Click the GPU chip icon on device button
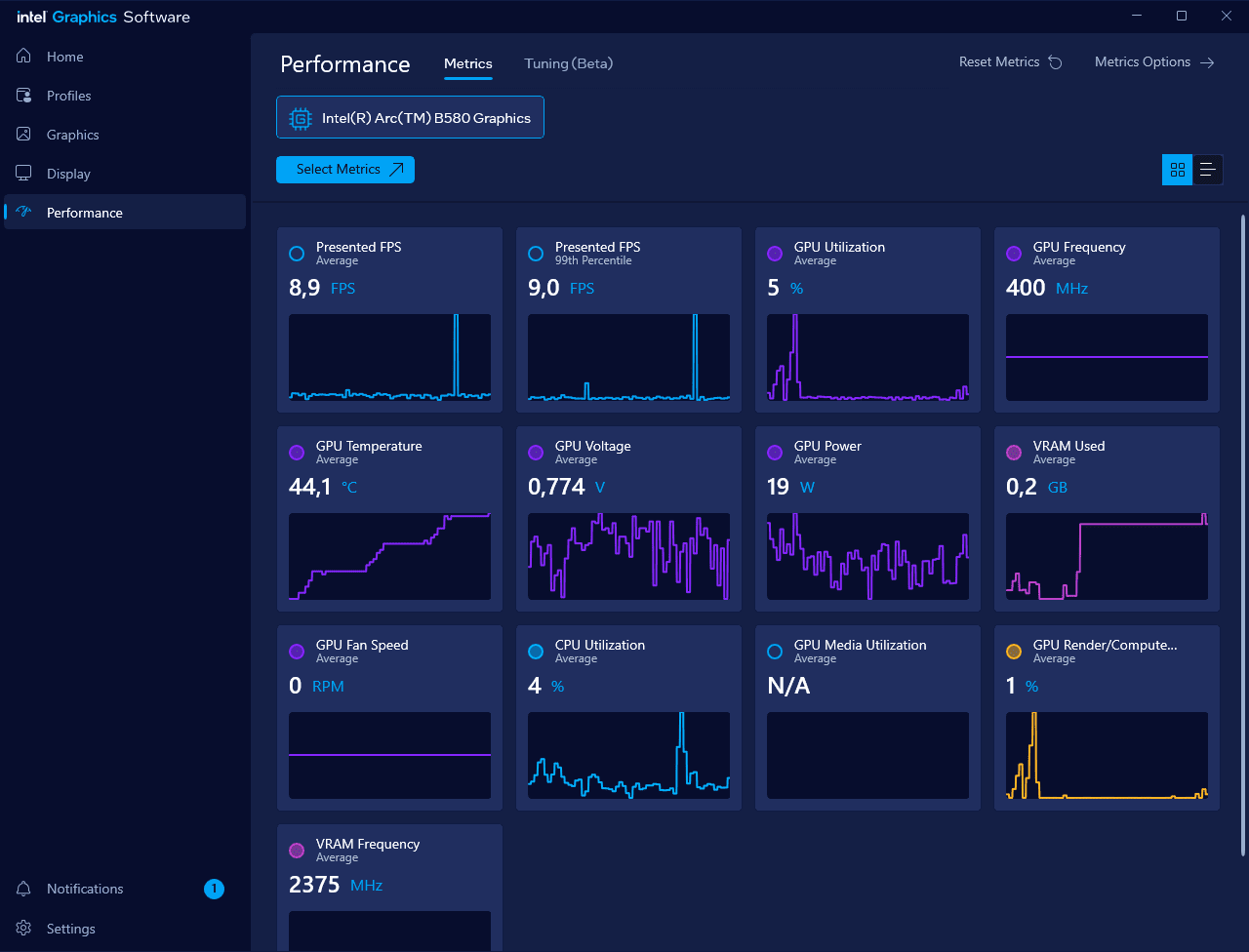 point(300,118)
